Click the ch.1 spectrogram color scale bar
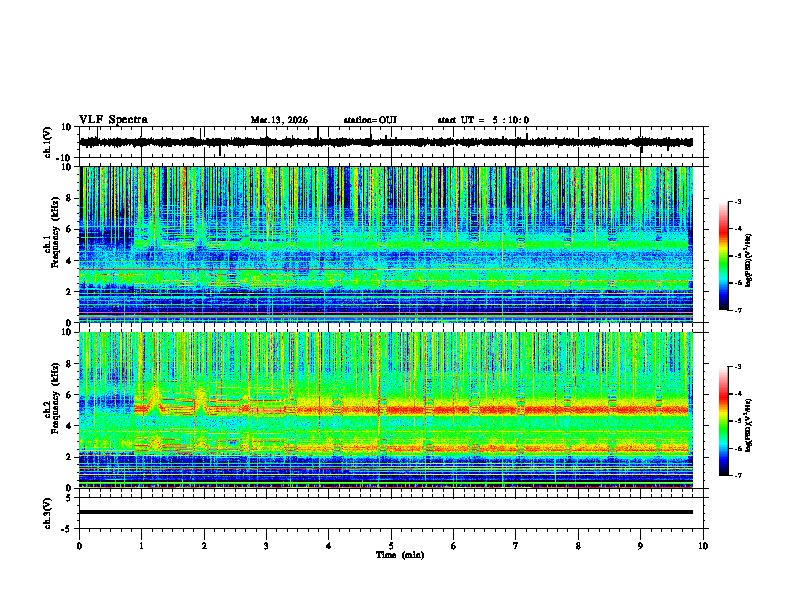Screen dimensions: 792x612 723,256
